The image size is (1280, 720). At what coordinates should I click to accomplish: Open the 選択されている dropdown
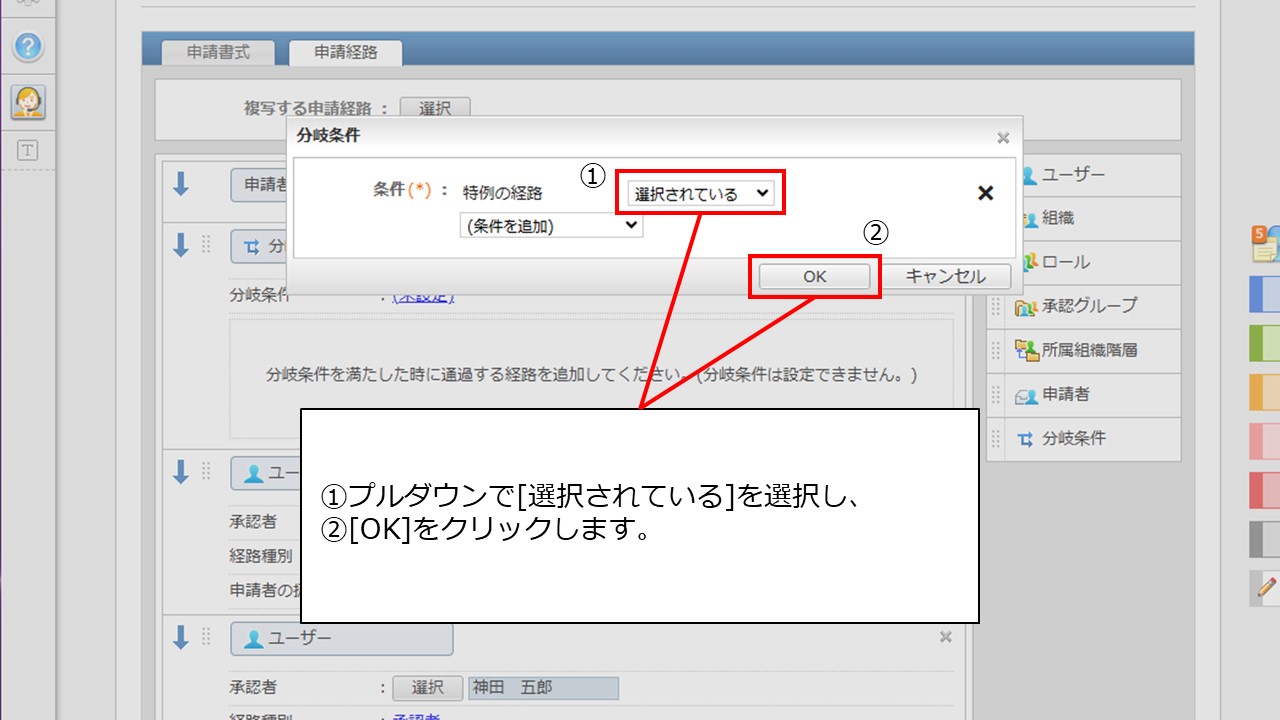[x=702, y=193]
